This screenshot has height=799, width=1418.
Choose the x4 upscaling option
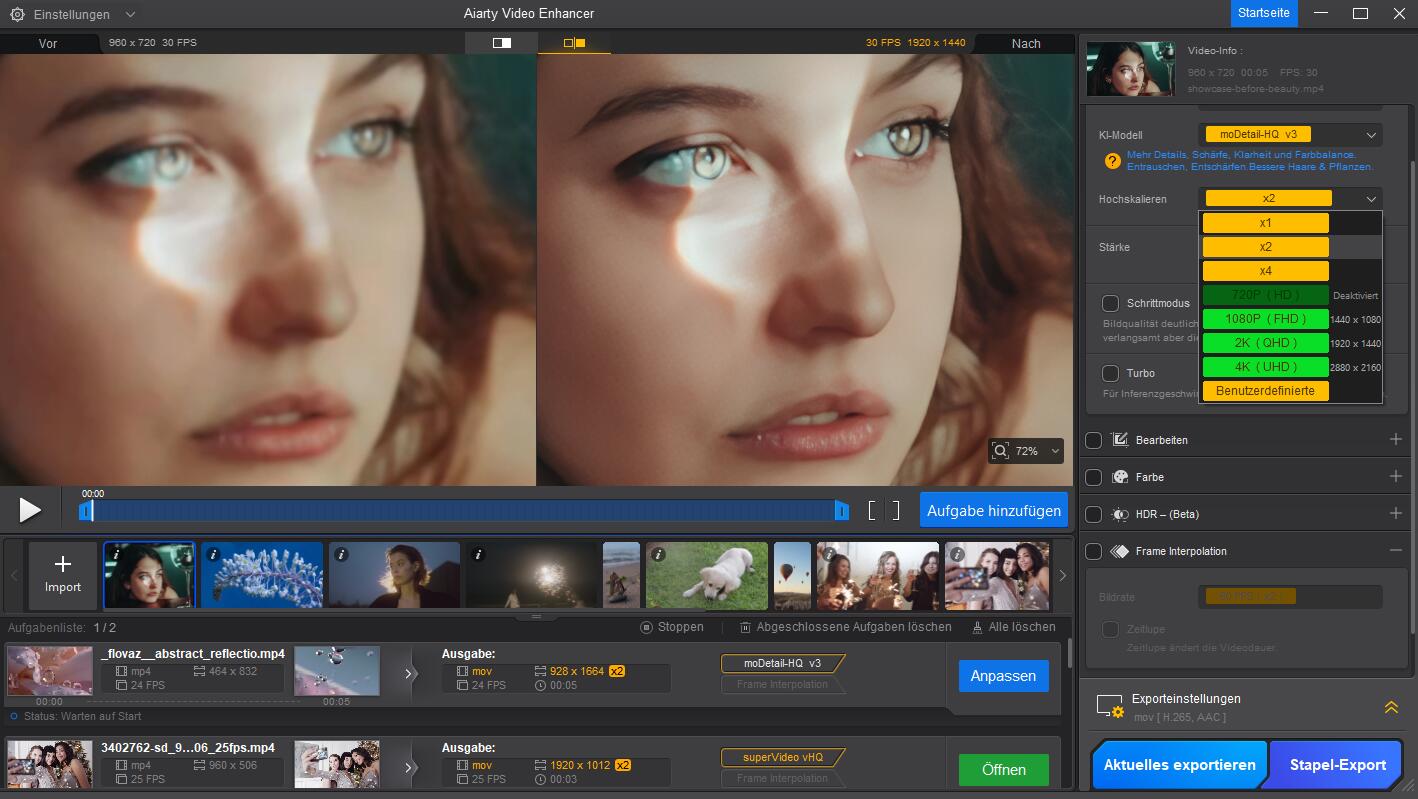pyautogui.click(x=1265, y=271)
